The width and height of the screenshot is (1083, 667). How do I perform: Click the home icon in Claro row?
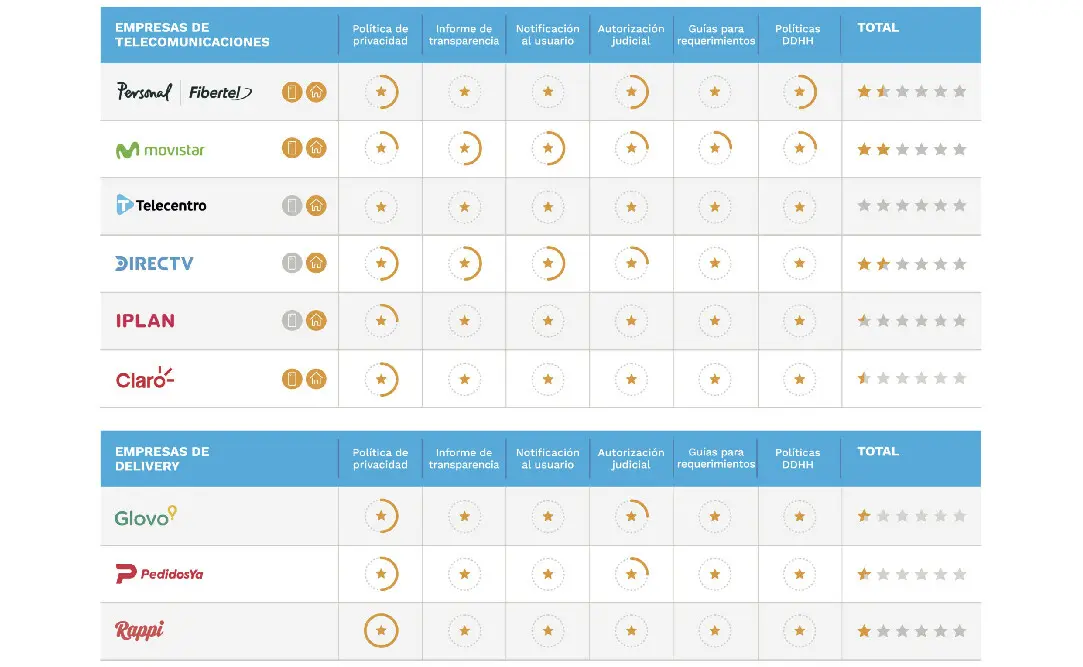pos(316,379)
